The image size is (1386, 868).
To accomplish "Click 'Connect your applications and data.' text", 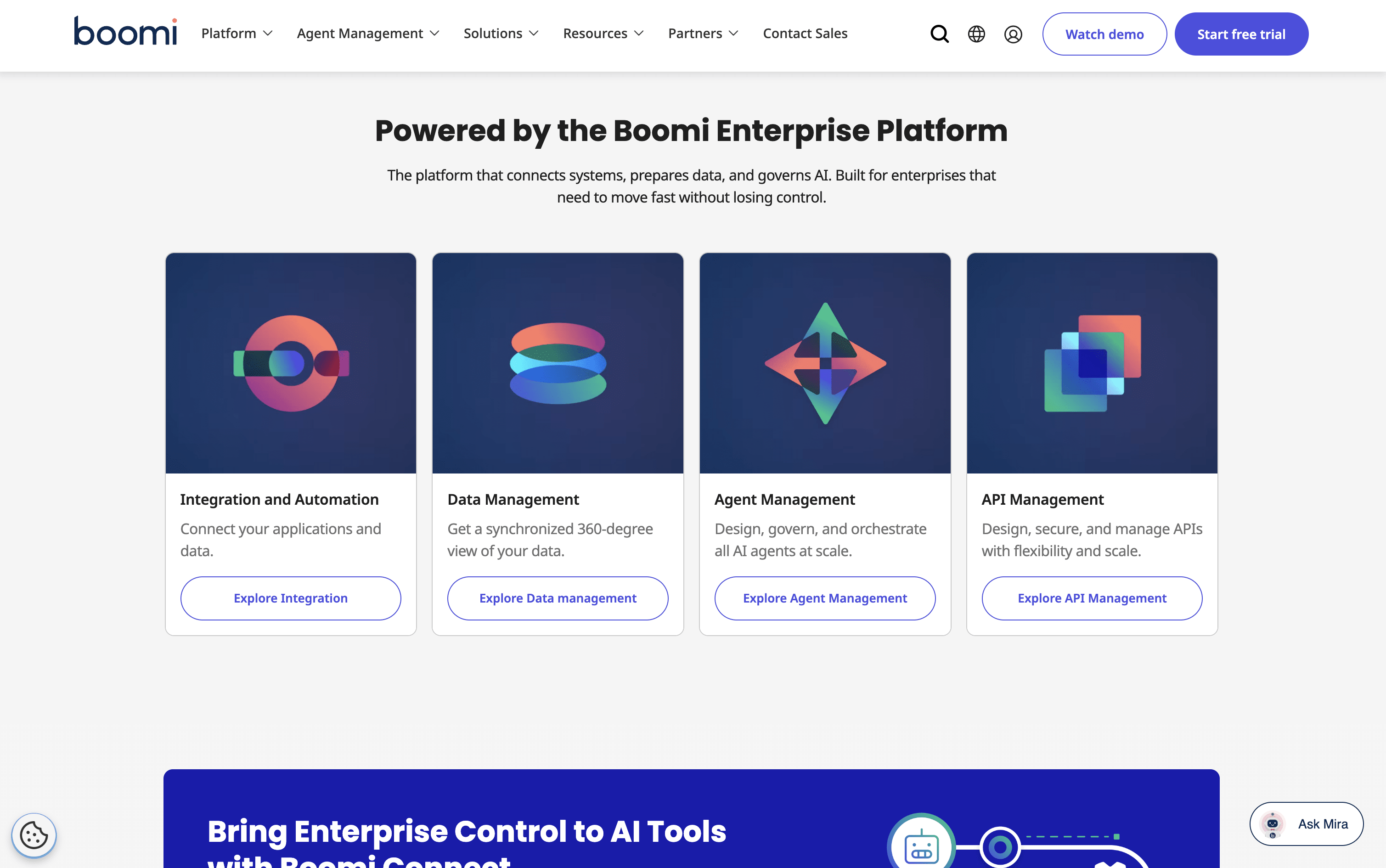I will click(x=281, y=540).
